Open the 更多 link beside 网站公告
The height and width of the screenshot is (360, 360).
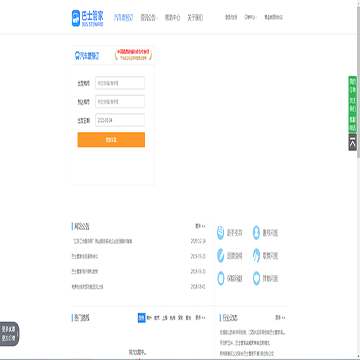pyautogui.click(x=200, y=226)
